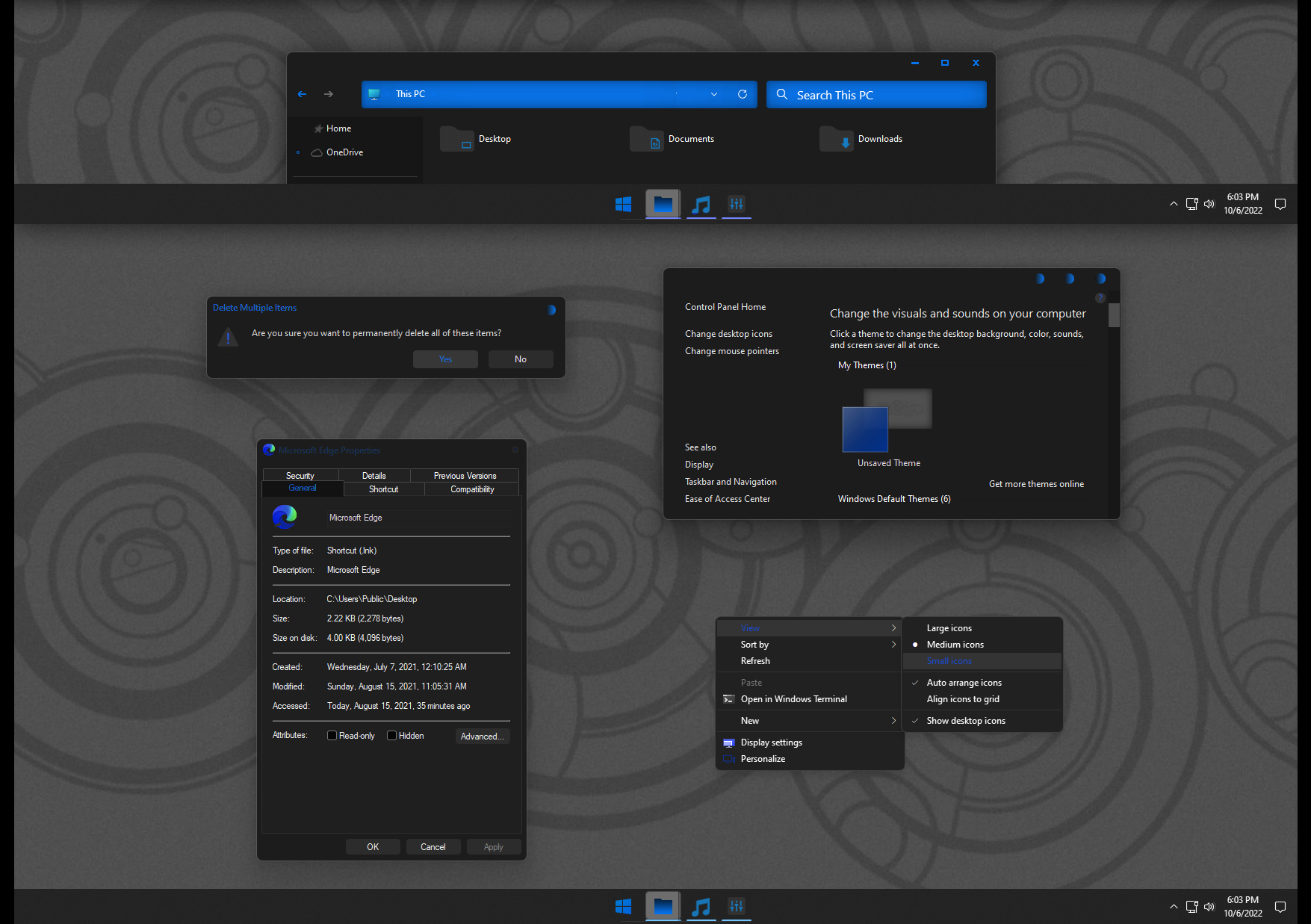The width and height of the screenshot is (1311, 924).
Task: Open the address bar dropdown
Action: click(713, 94)
